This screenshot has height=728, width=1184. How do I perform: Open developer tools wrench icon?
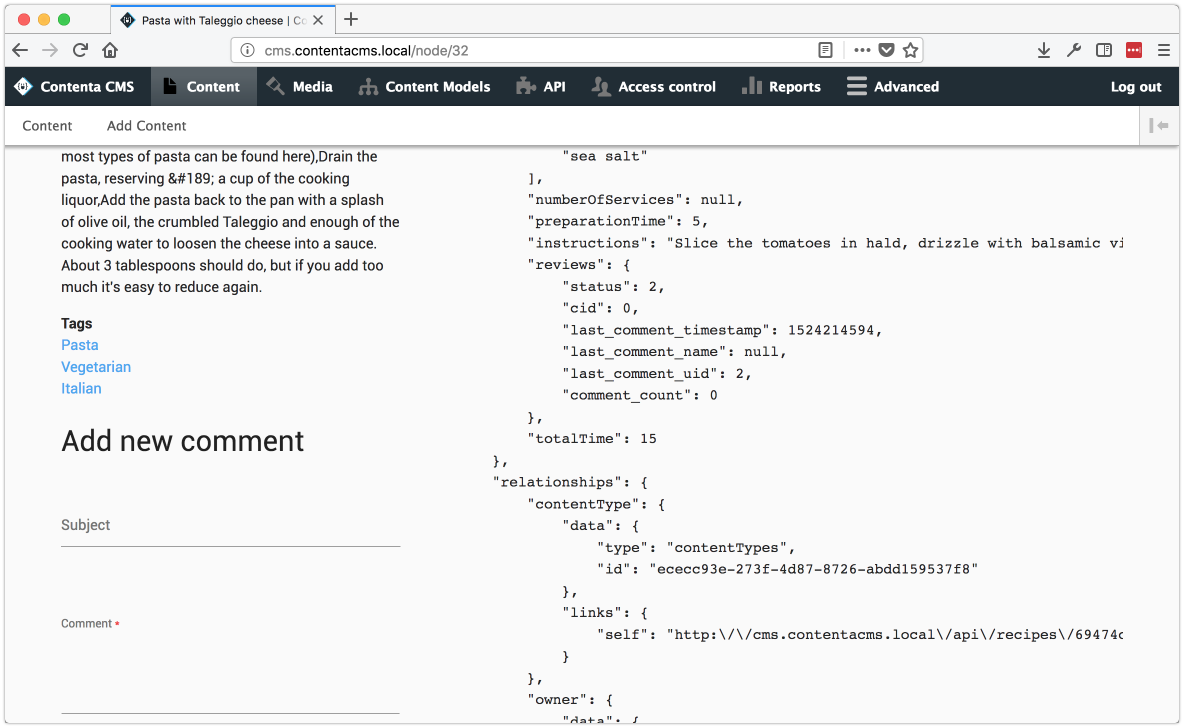click(x=1074, y=51)
